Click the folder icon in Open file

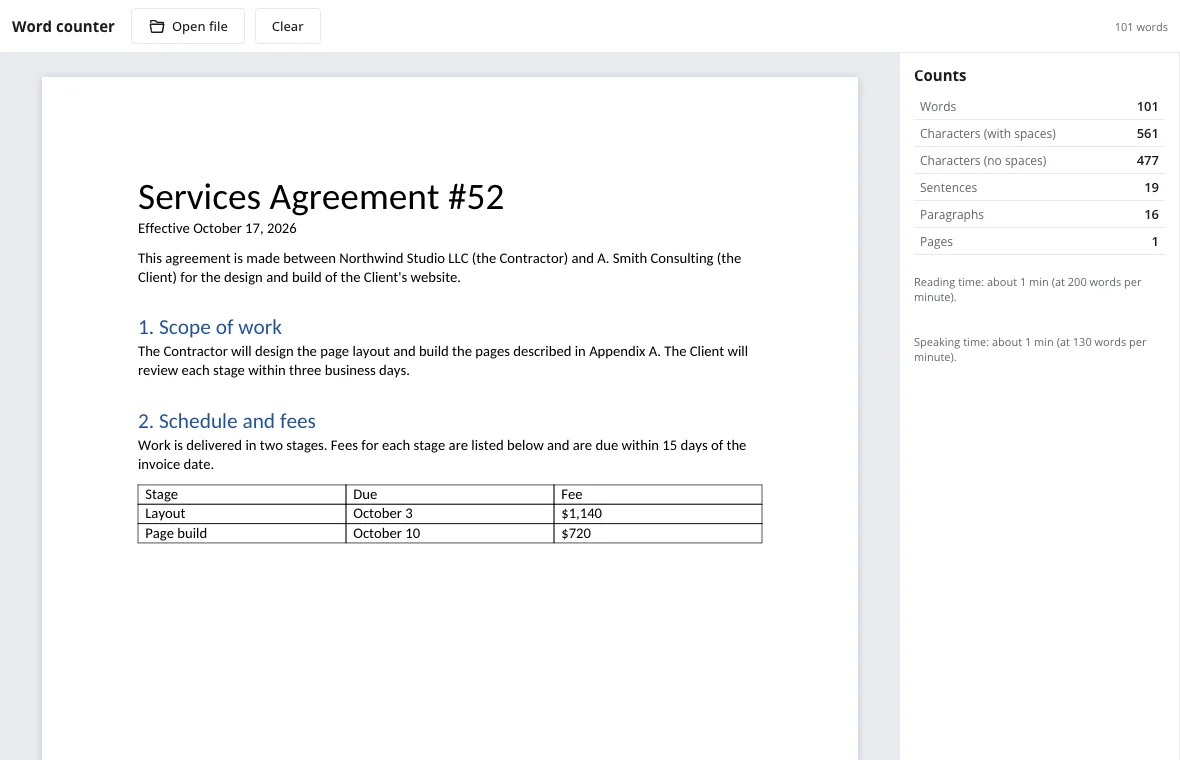click(157, 26)
